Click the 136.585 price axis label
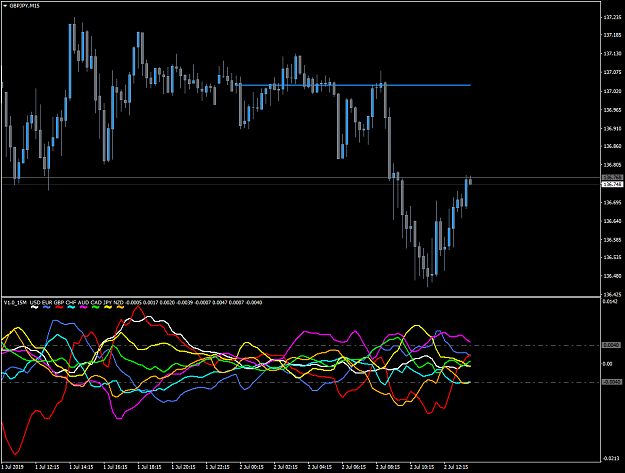 coord(613,240)
